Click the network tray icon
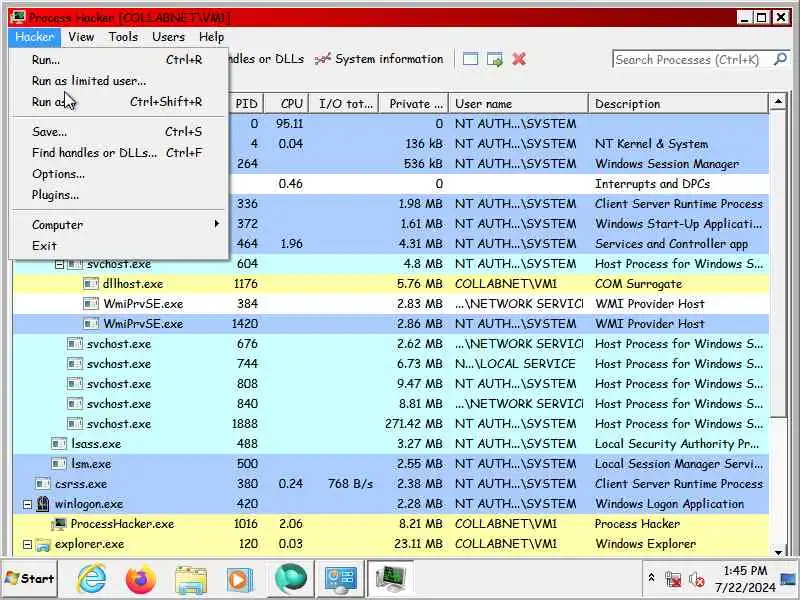This screenshot has width=800, height=600. (x=673, y=580)
